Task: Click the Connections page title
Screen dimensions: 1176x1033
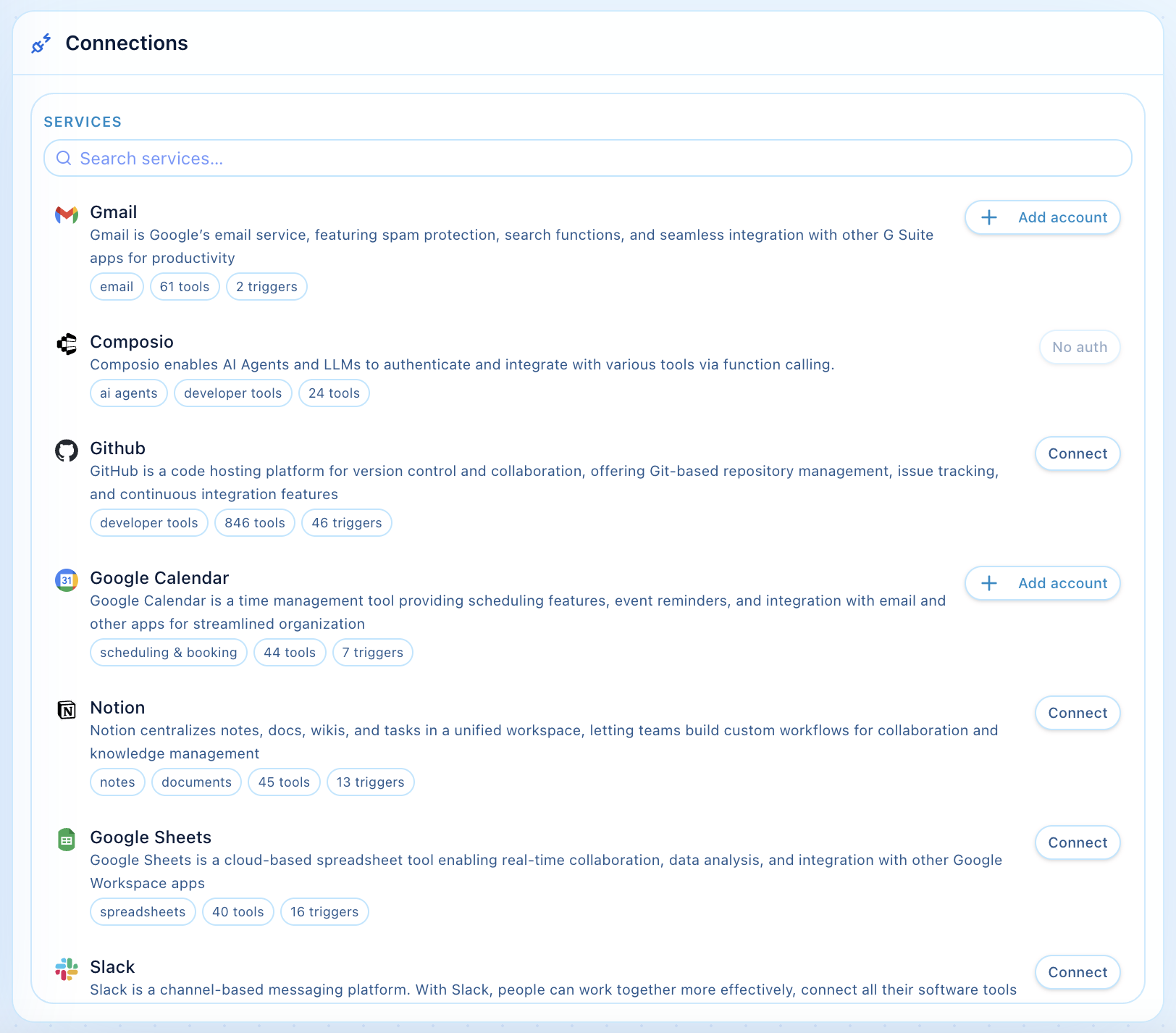Action: click(x=127, y=43)
